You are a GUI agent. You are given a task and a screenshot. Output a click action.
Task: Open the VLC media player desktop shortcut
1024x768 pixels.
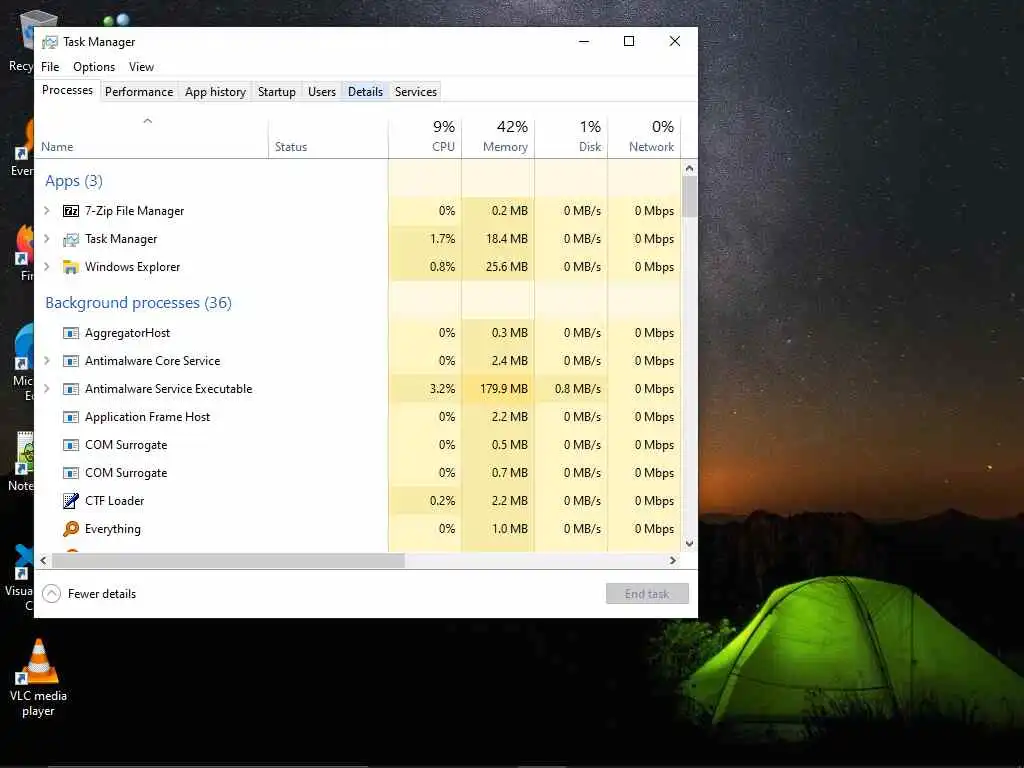pos(38,677)
